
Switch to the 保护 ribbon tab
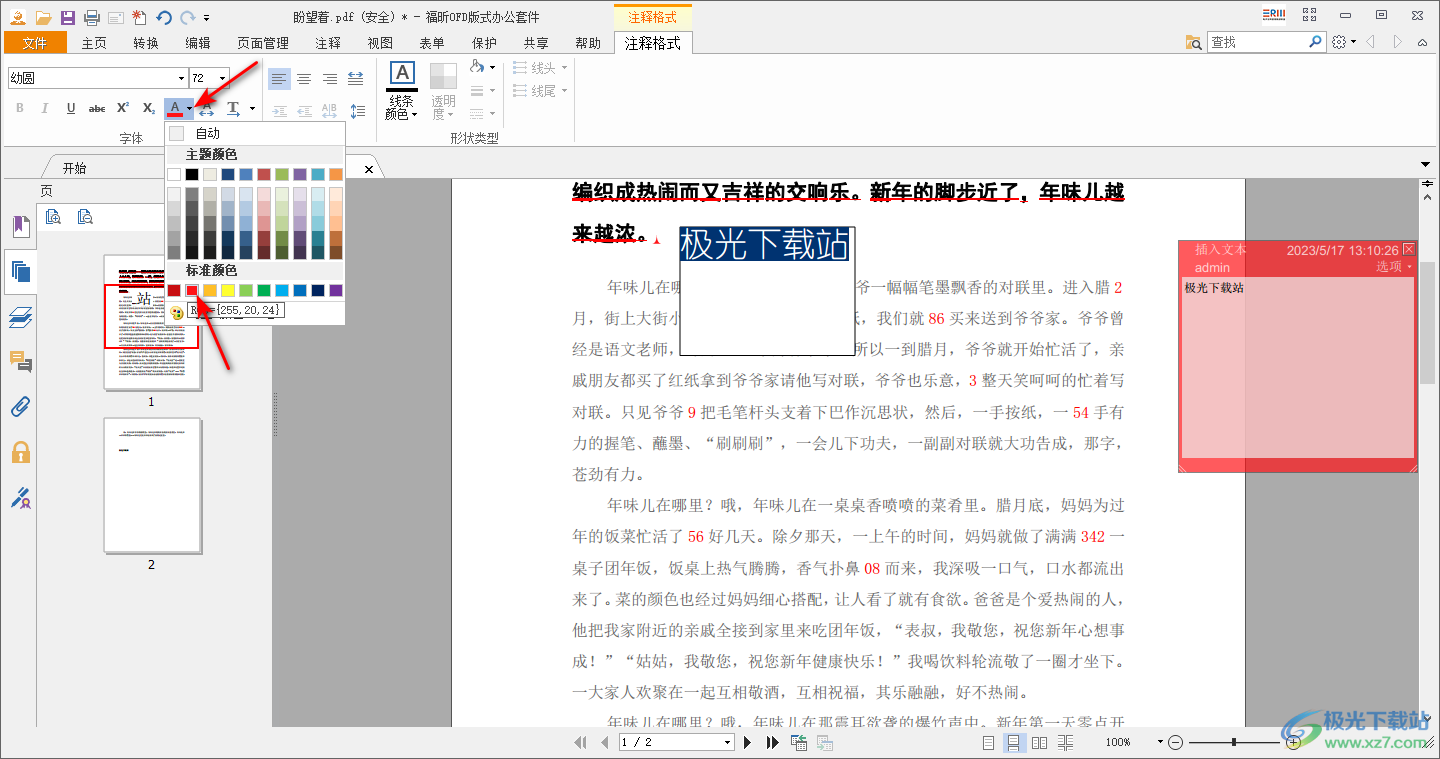(484, 43)
